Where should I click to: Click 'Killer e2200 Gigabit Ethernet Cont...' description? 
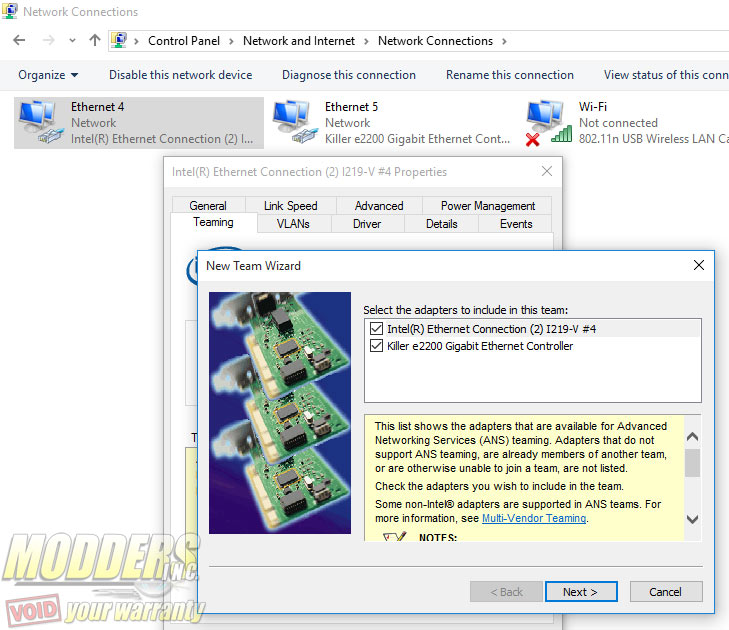click(417, 139)
